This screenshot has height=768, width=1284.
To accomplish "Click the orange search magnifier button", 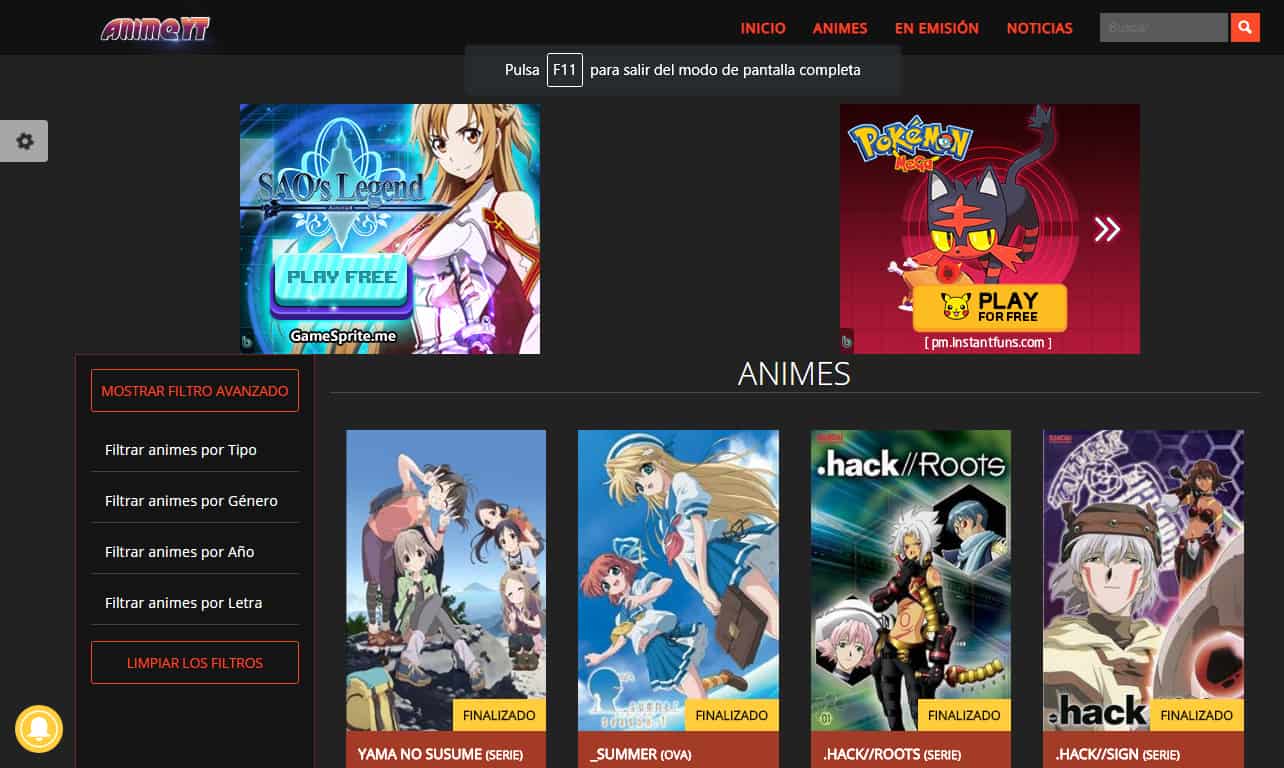I will [x=1245, y=28].
